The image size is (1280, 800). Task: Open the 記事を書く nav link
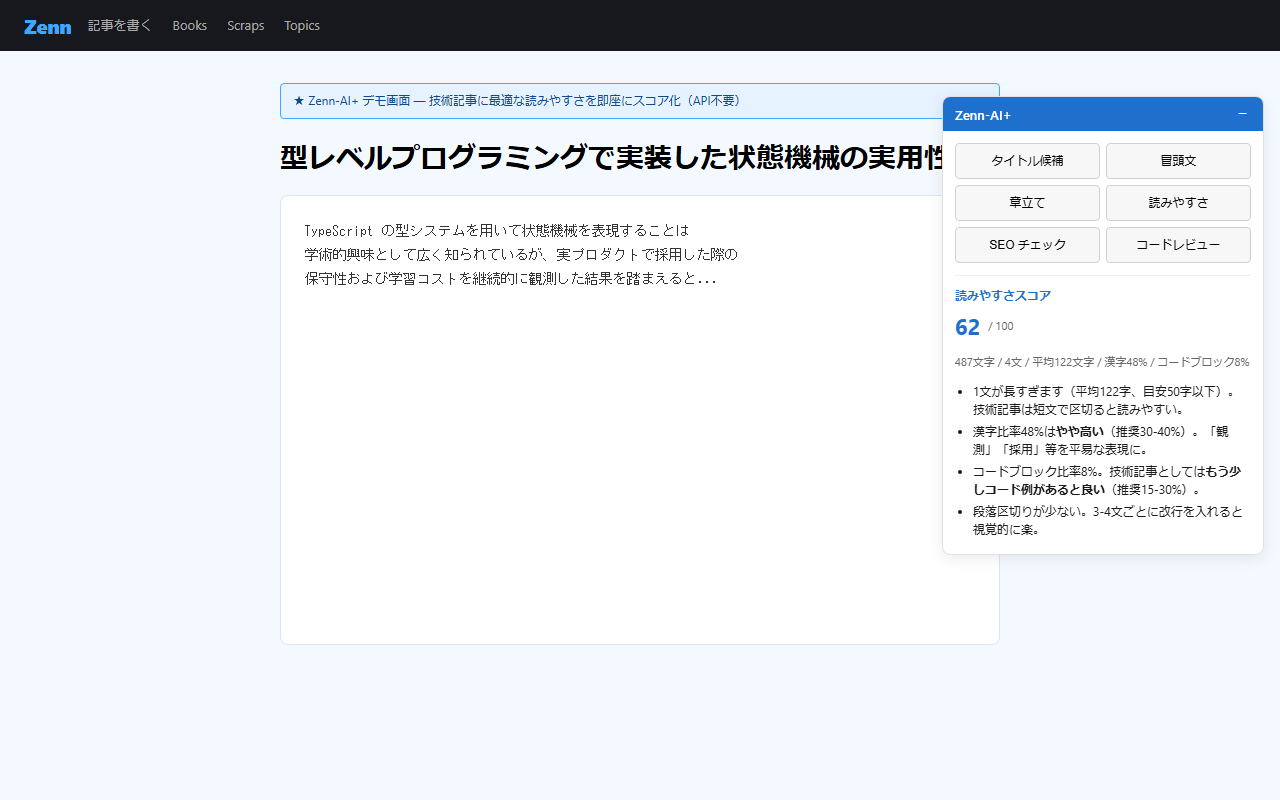point(120,25)
